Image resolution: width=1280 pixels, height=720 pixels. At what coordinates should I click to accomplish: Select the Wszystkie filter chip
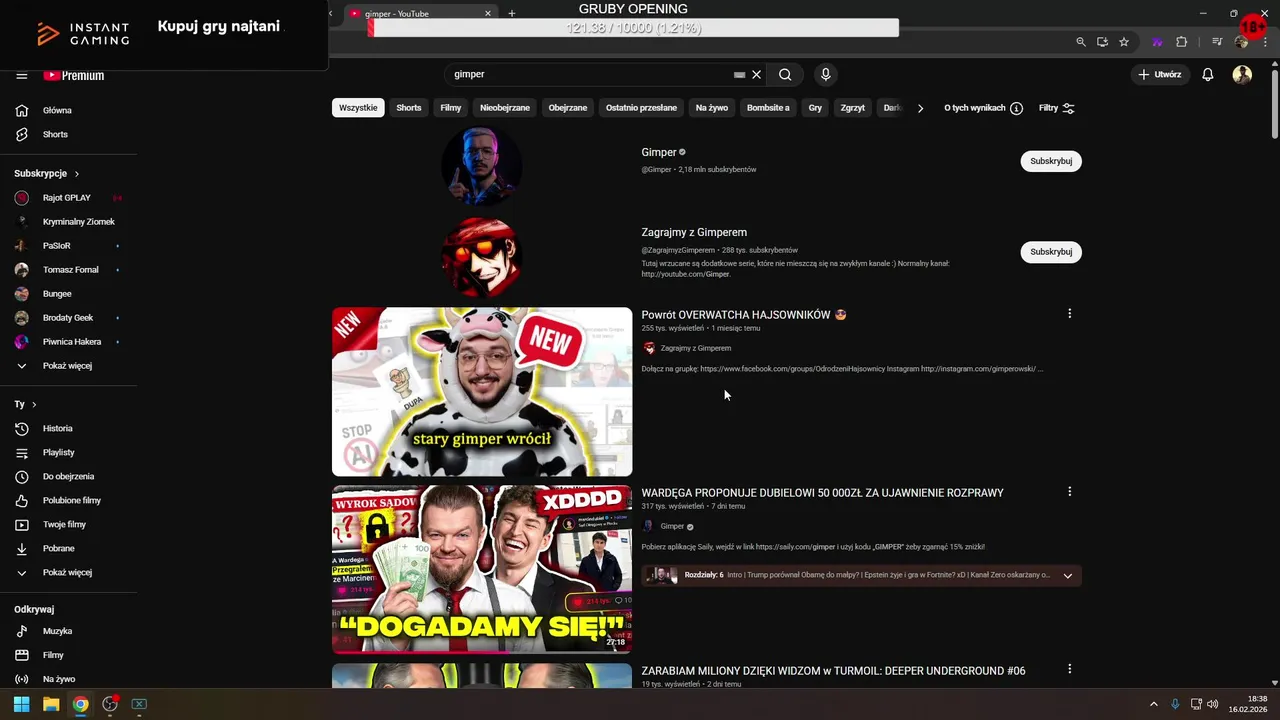[x=358, y=108]
